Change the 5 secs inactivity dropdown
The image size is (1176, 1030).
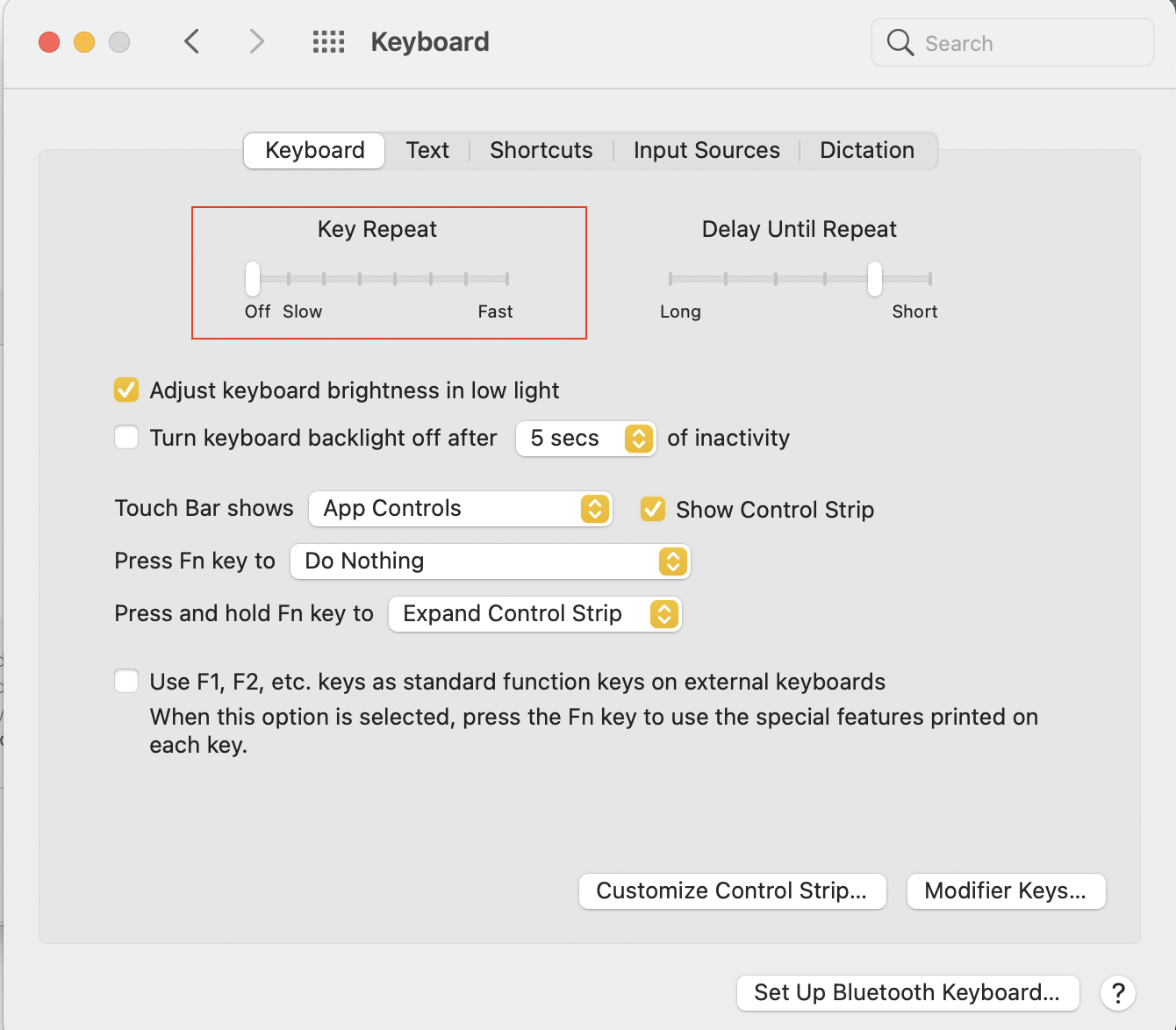coord(585,438)
